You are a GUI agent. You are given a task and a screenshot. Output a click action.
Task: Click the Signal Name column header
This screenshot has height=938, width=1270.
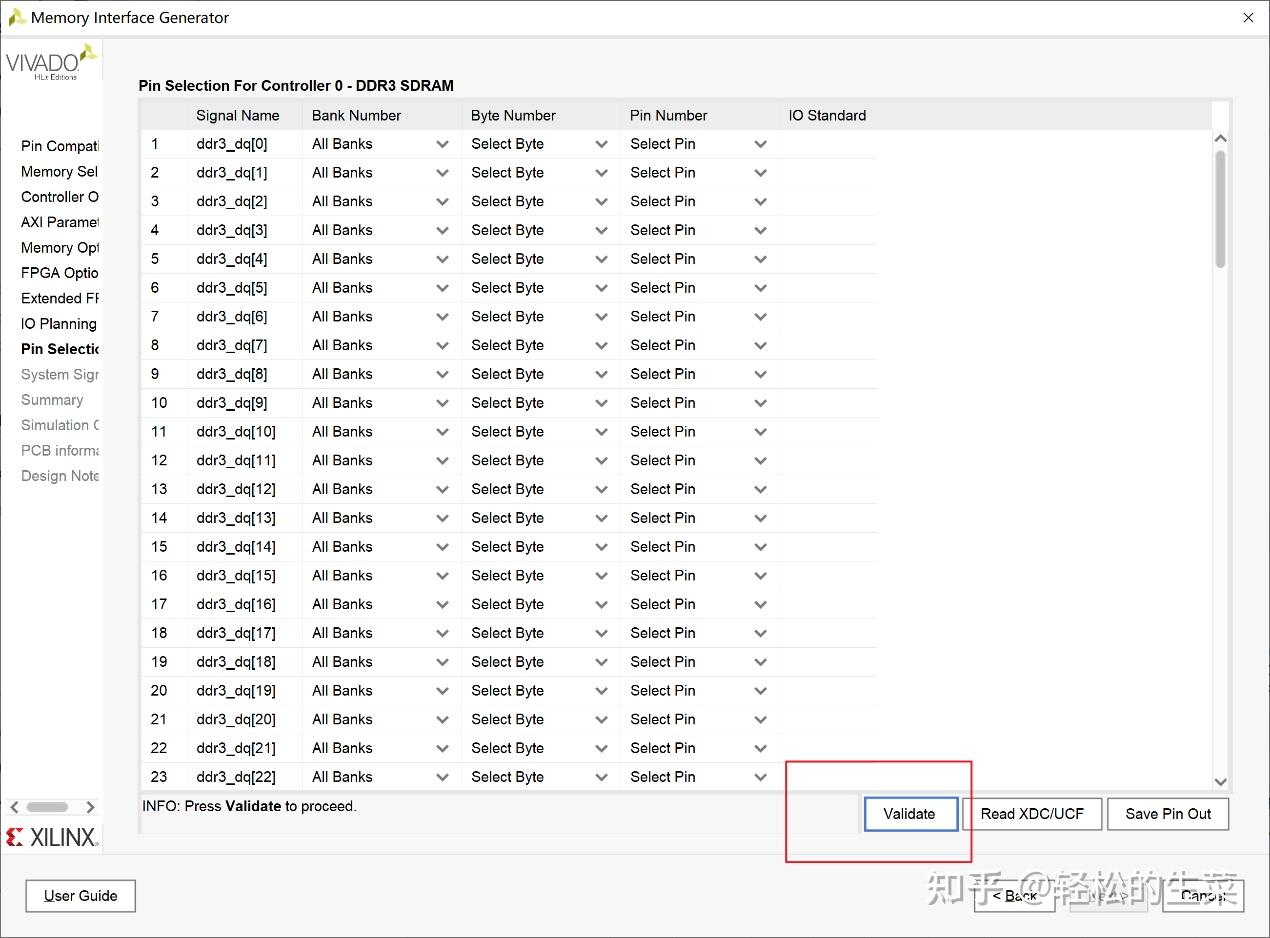pyautogui.click(x=238, y=116)
